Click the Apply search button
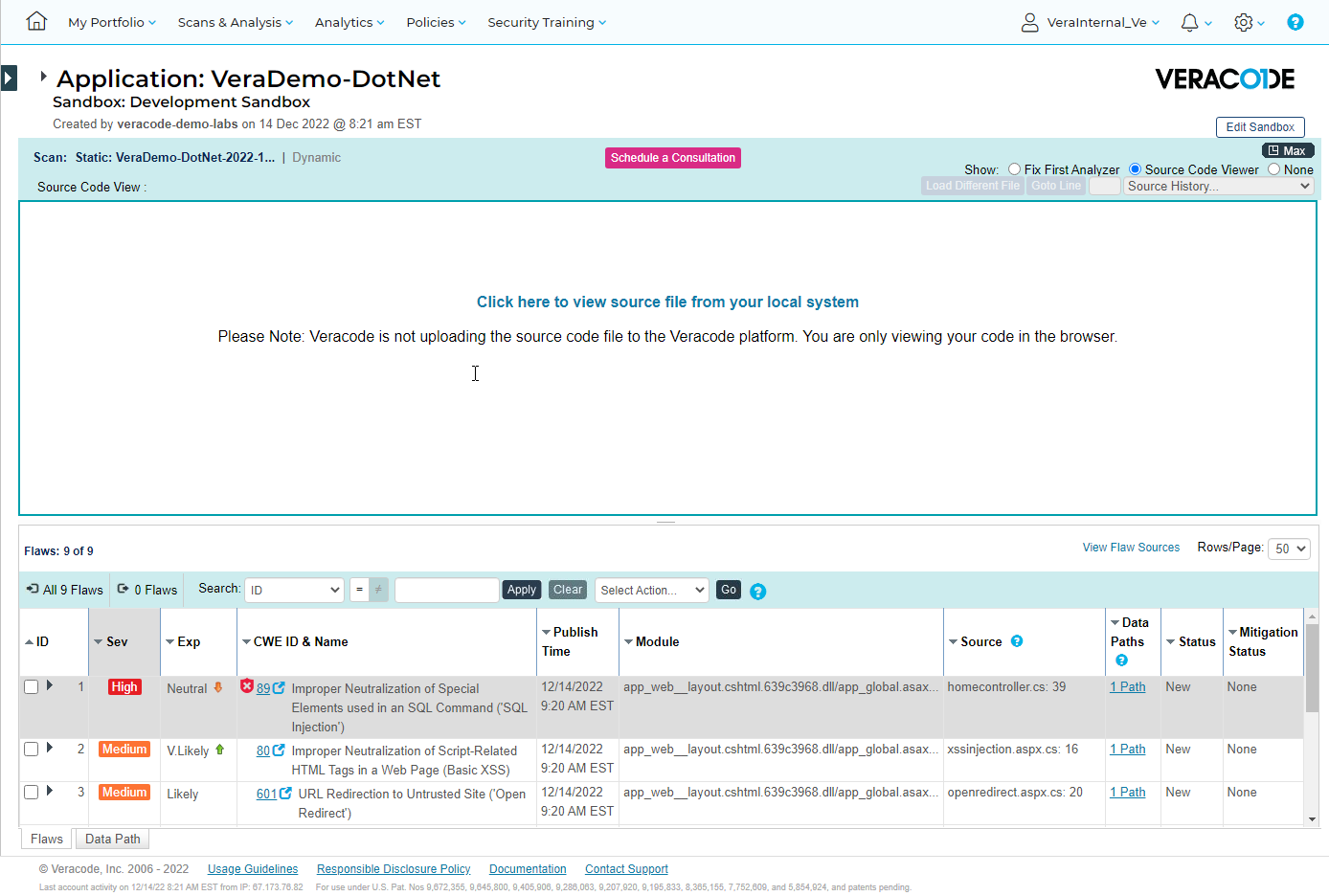This screenshot has height=896, width=1329. coord(522,590)
